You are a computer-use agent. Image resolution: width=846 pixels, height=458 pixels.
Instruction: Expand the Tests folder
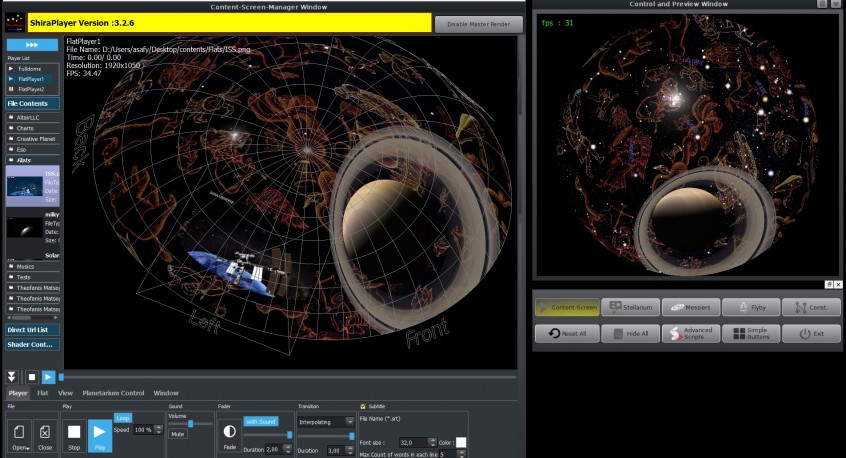32,277
